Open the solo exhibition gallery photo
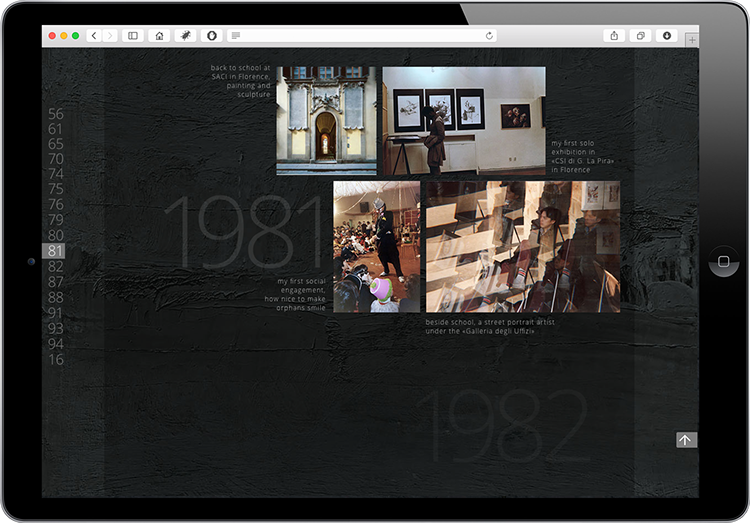The image size is (750, 523). tap(463, 120)
